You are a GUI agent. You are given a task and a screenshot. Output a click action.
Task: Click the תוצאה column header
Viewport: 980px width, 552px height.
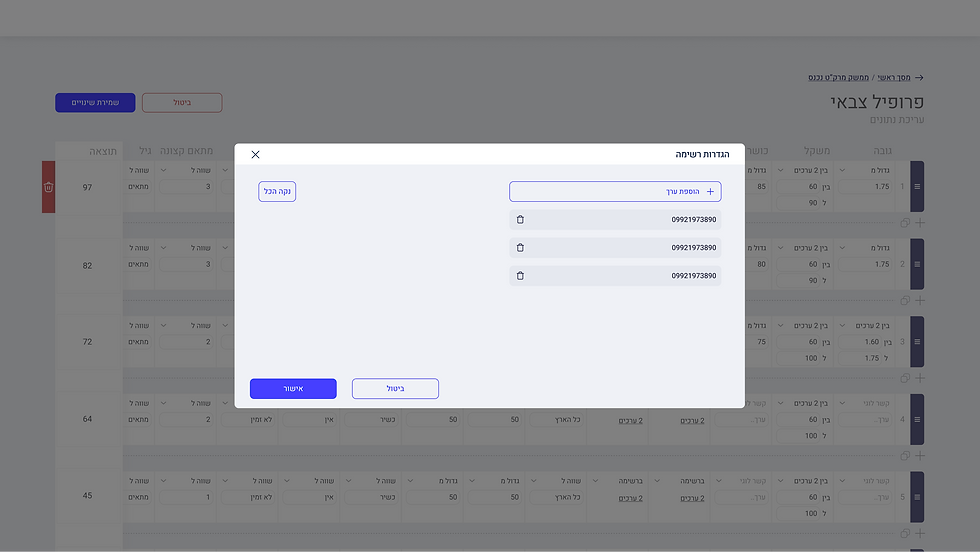point(102,151)
